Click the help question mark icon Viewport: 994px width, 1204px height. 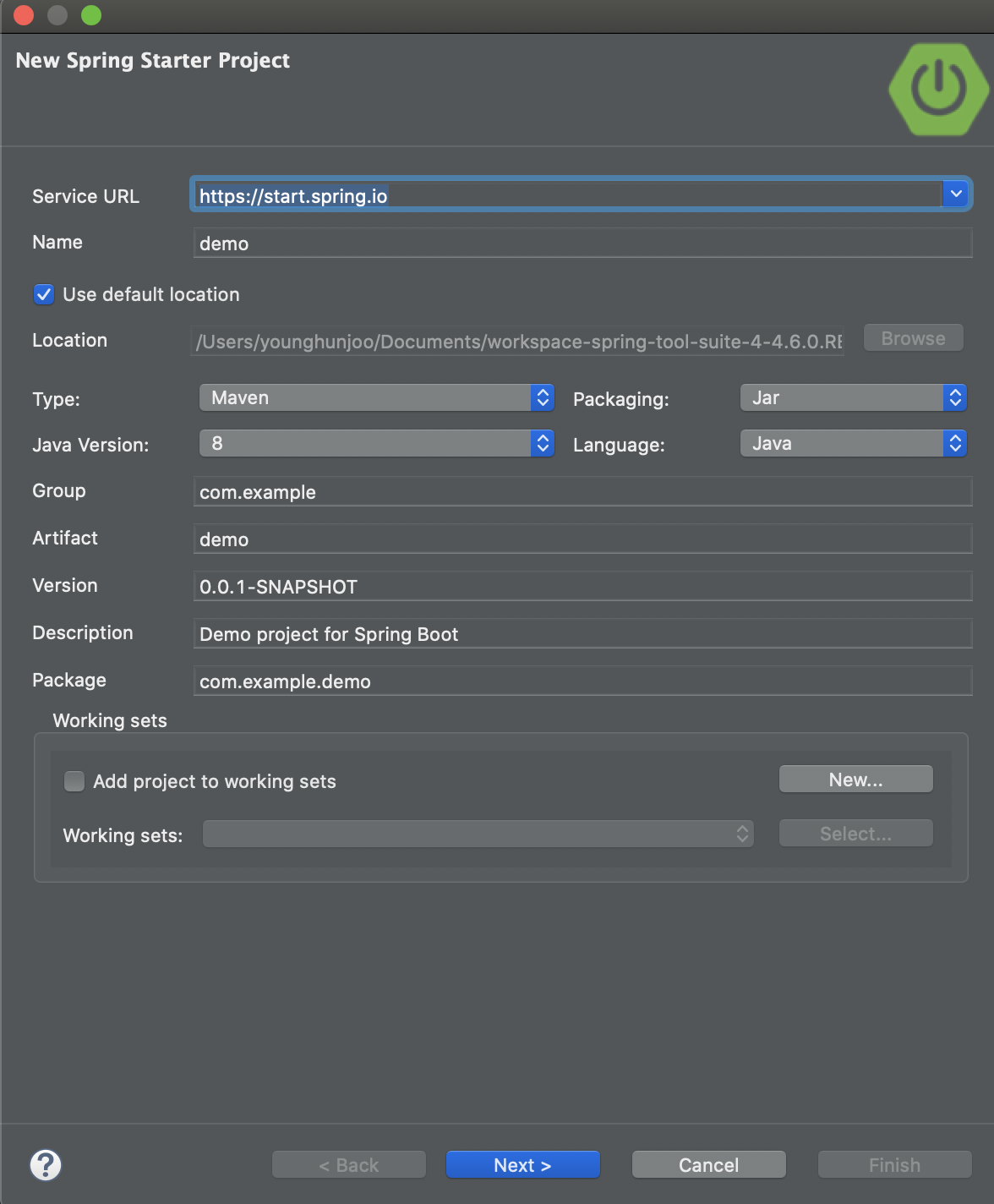click(46, 1165)
